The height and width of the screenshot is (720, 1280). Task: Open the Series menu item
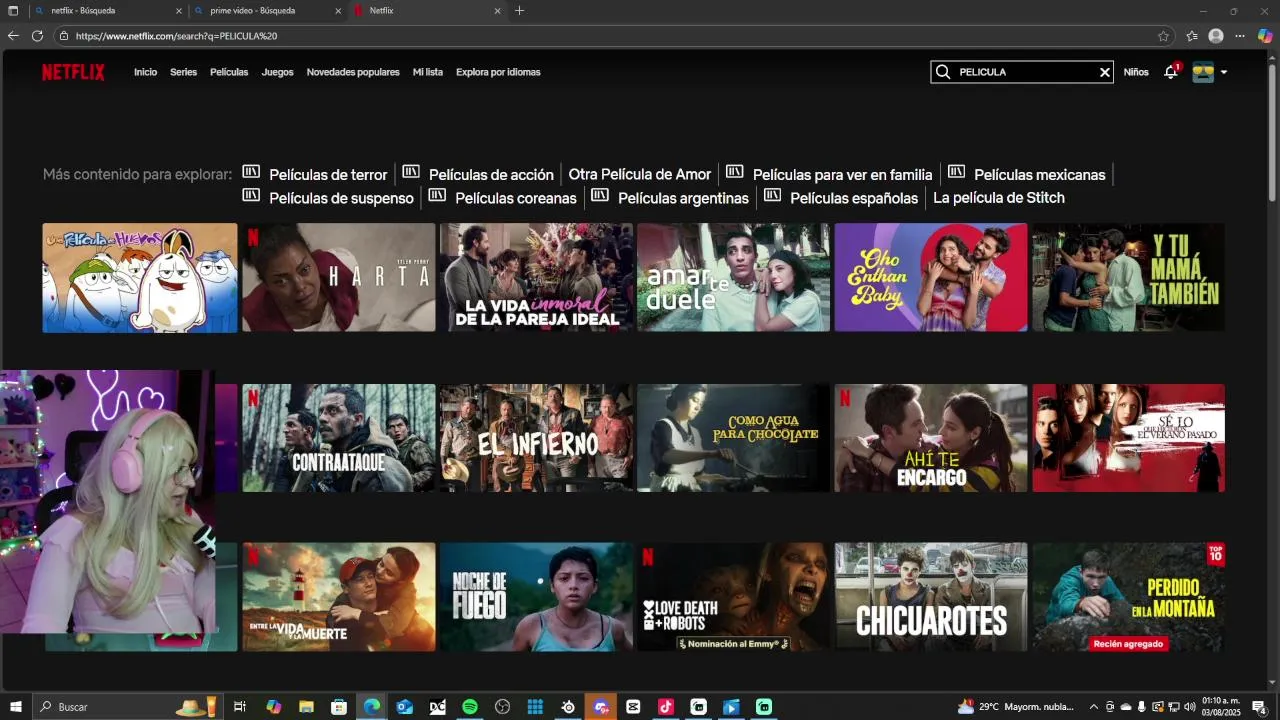tap(183, 72)
